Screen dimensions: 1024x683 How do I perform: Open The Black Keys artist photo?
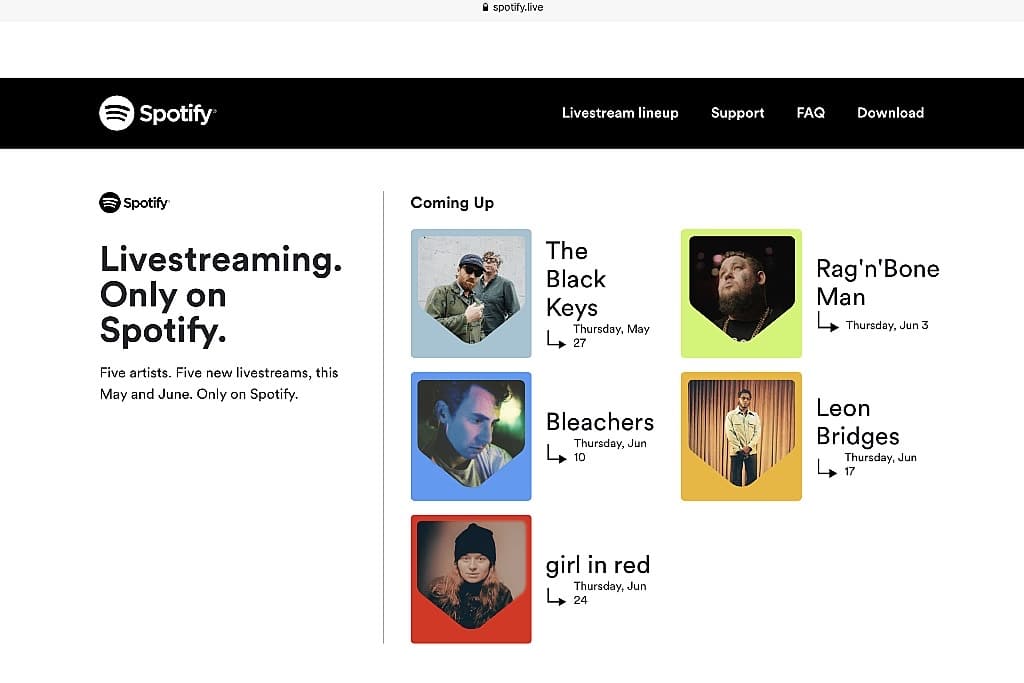471,293
